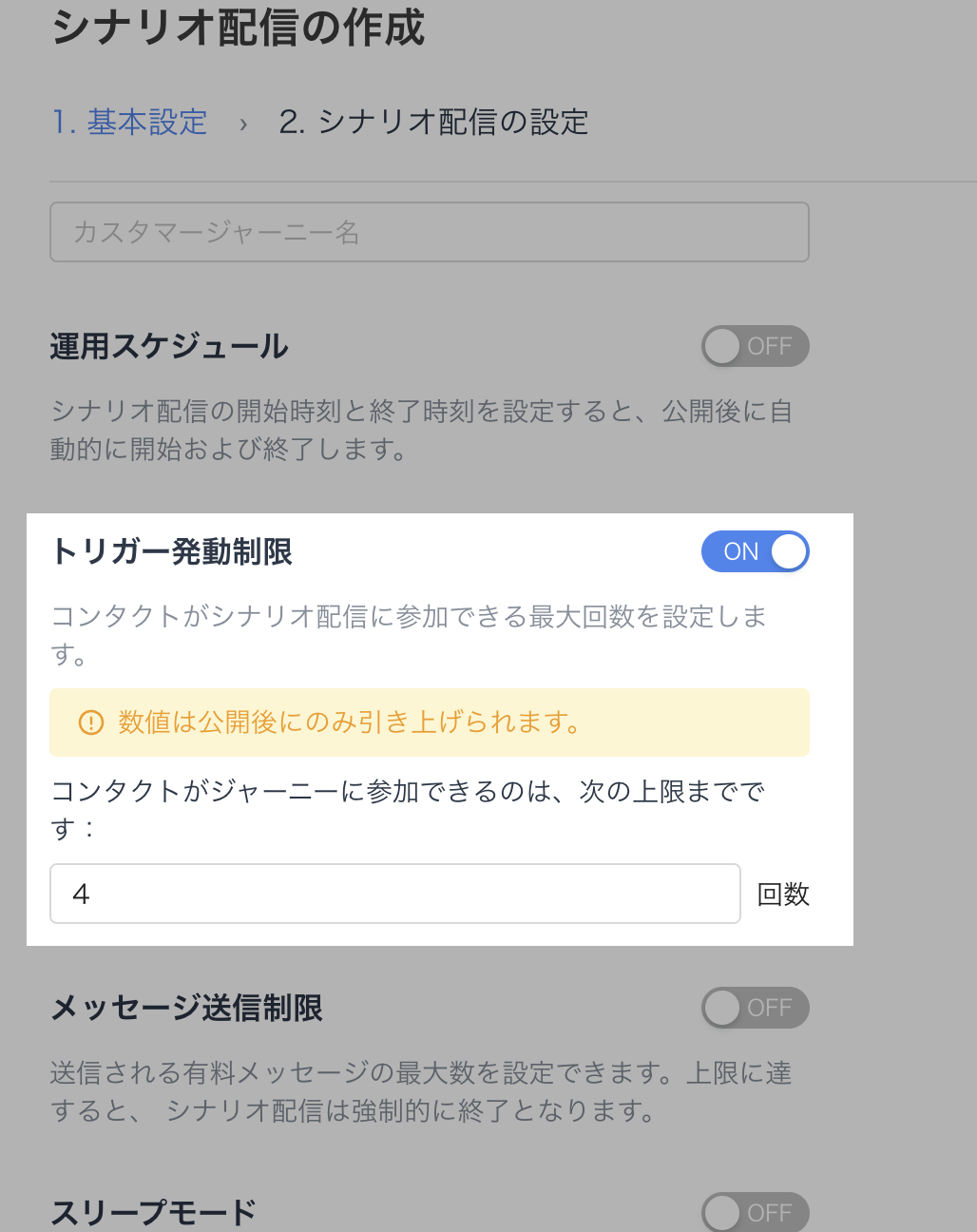The width and height of the screenshot is (977, 1232).
Task: Click the warning icon in yellow notice
Action: point(90,722)
